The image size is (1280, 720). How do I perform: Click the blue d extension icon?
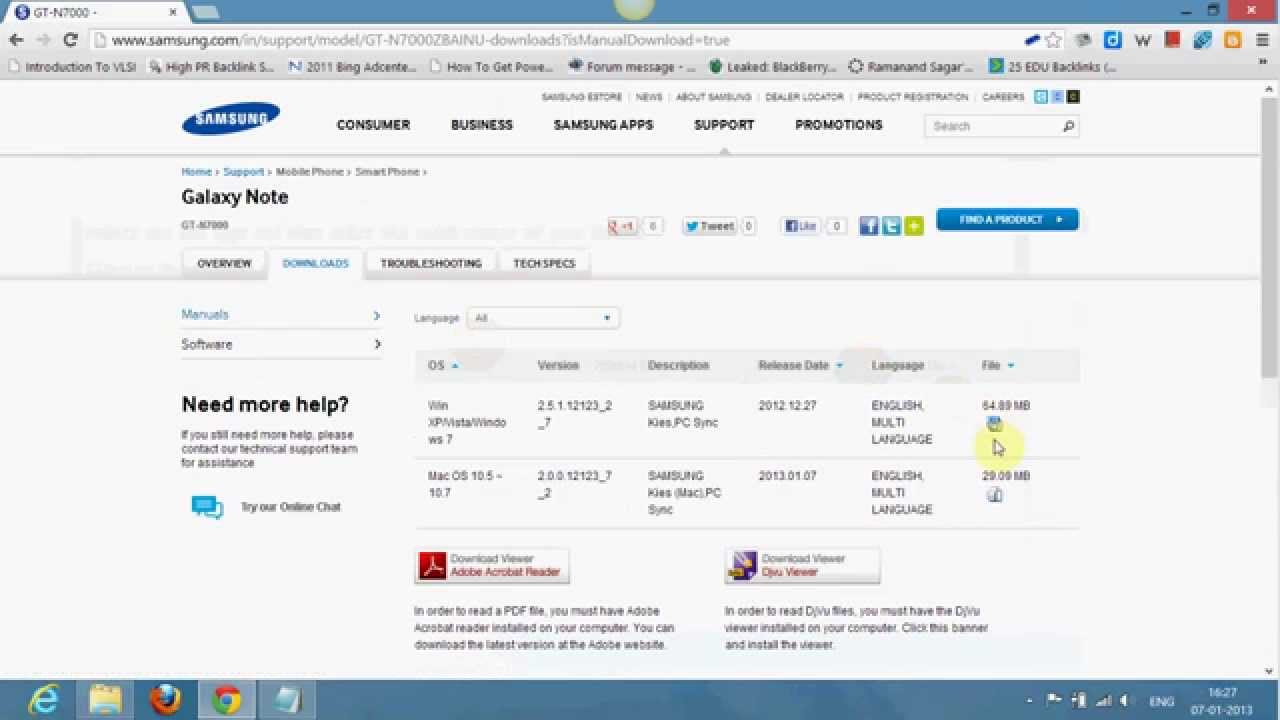tap(1113, 40)
